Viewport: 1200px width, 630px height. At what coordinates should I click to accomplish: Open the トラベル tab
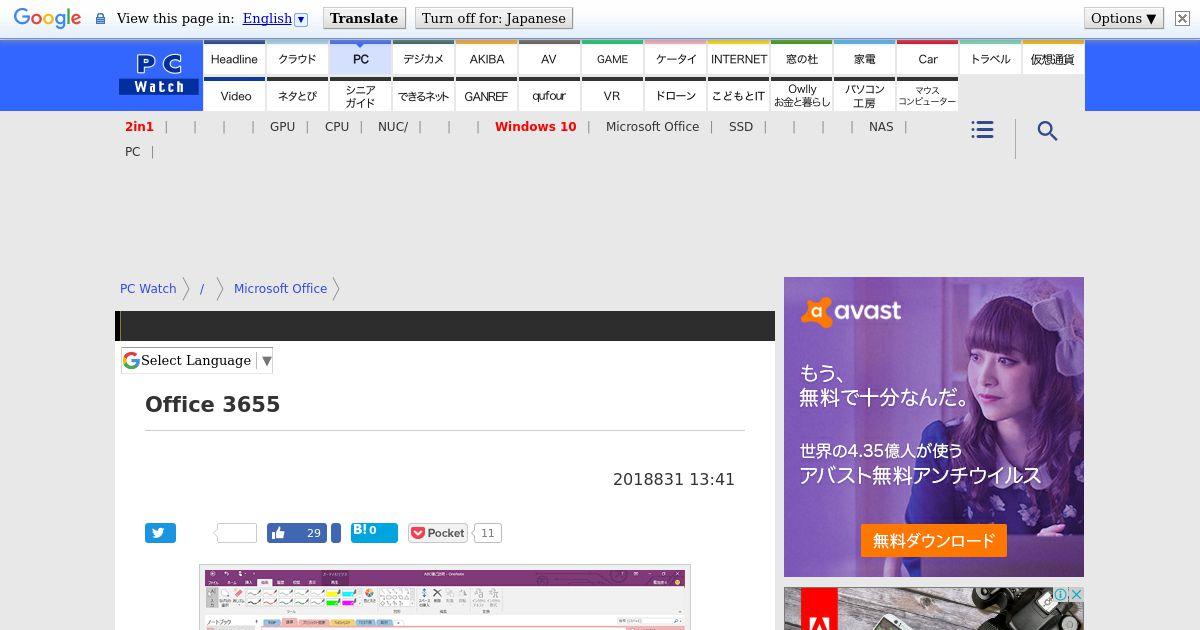pyautogui.click(x=991, y=58)
